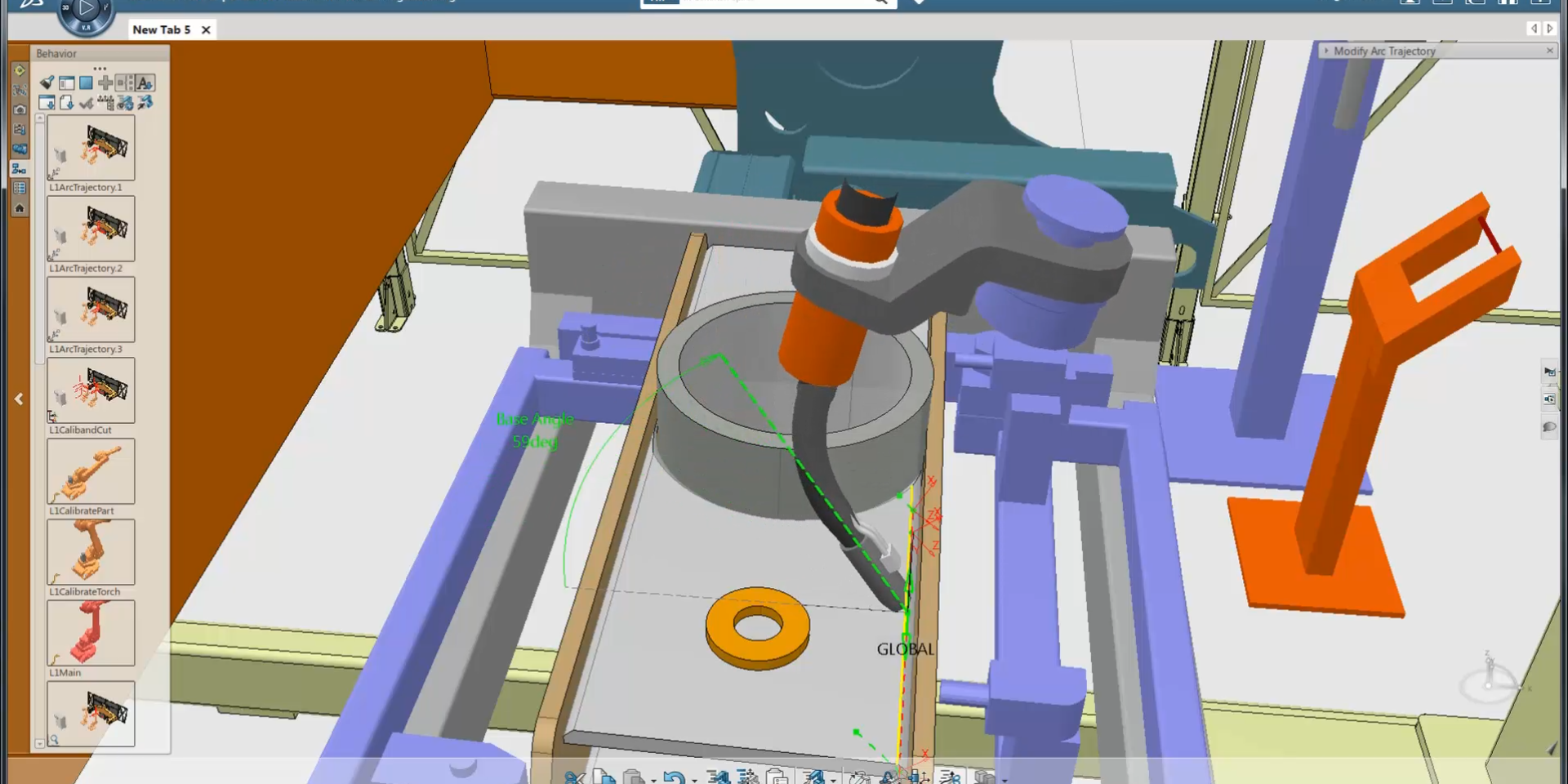Toggle the tree grouping button in Behavior toolbar

click(x=125, y=82)
